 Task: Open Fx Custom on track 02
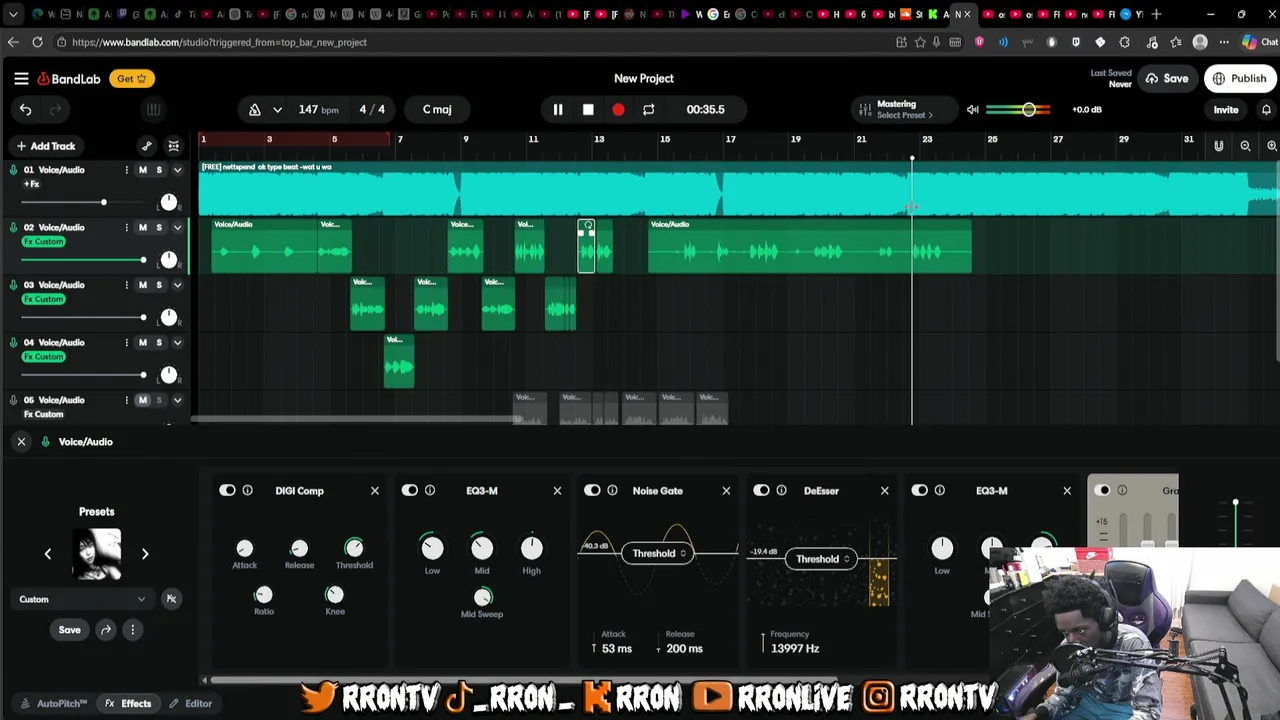(x=44, y=242)
